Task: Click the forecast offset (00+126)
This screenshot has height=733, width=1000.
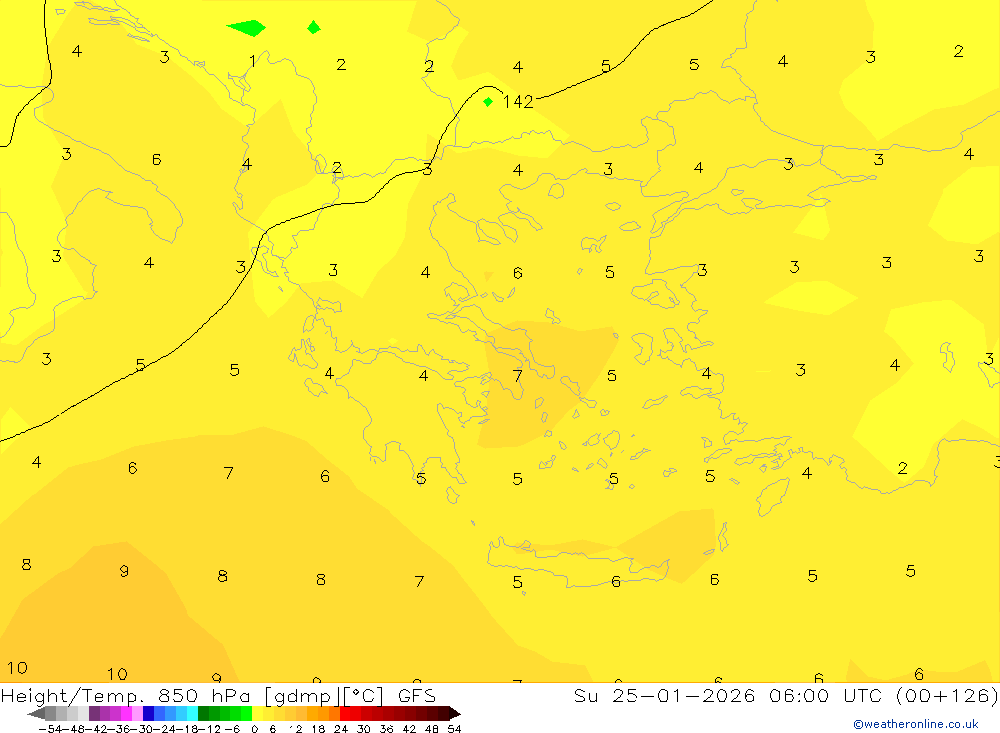Action: tap(947, 695)
